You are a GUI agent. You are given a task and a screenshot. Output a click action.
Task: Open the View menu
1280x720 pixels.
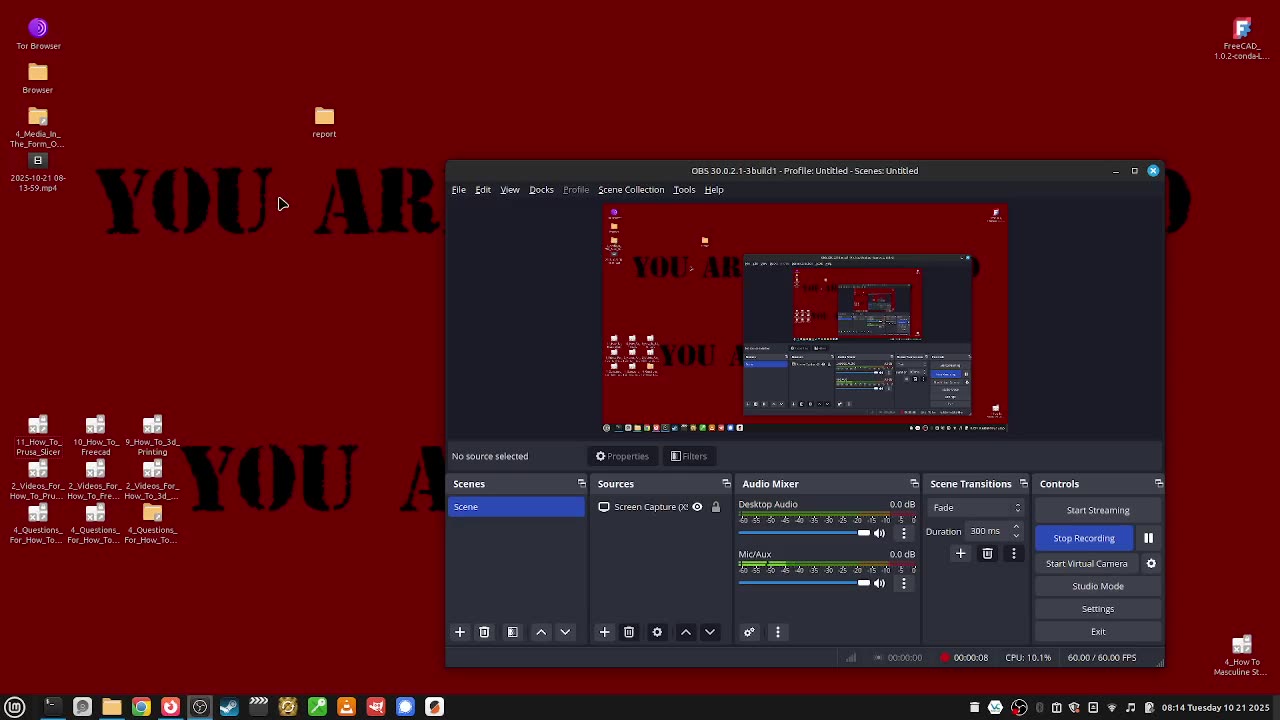tap(510, 190)
